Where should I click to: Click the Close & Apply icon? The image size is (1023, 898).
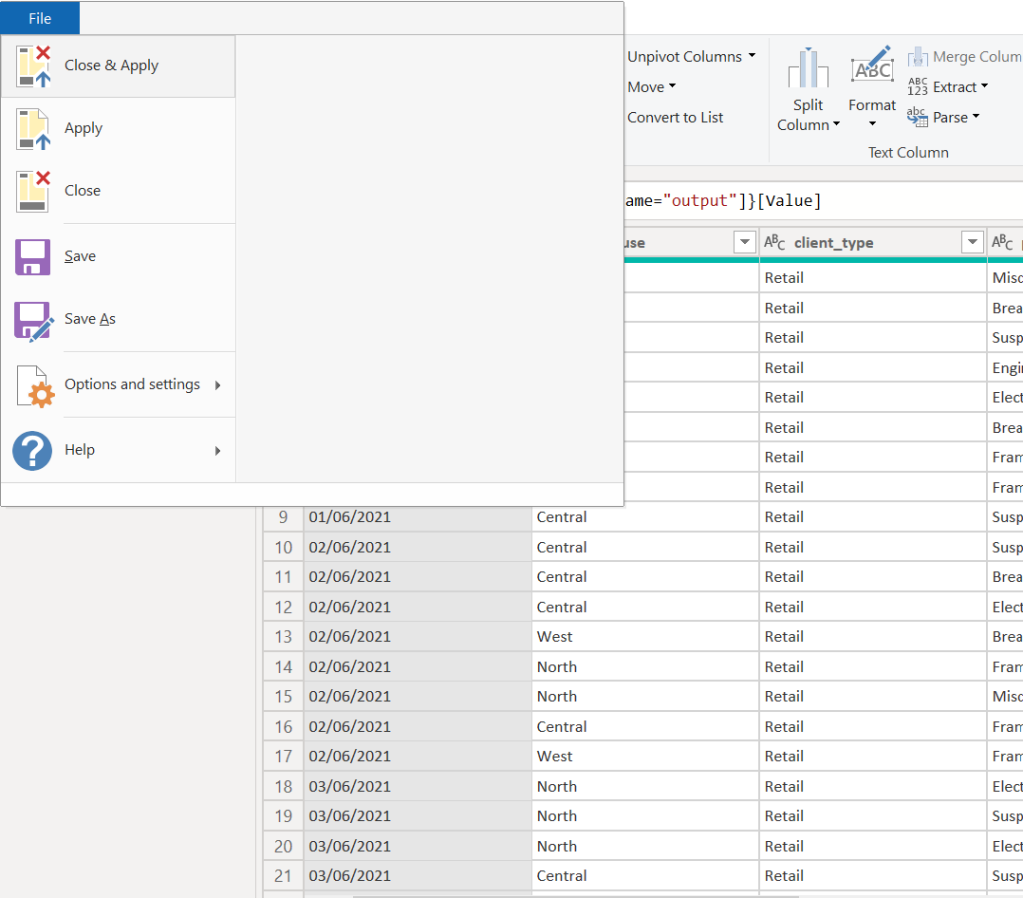click(33, 66)
